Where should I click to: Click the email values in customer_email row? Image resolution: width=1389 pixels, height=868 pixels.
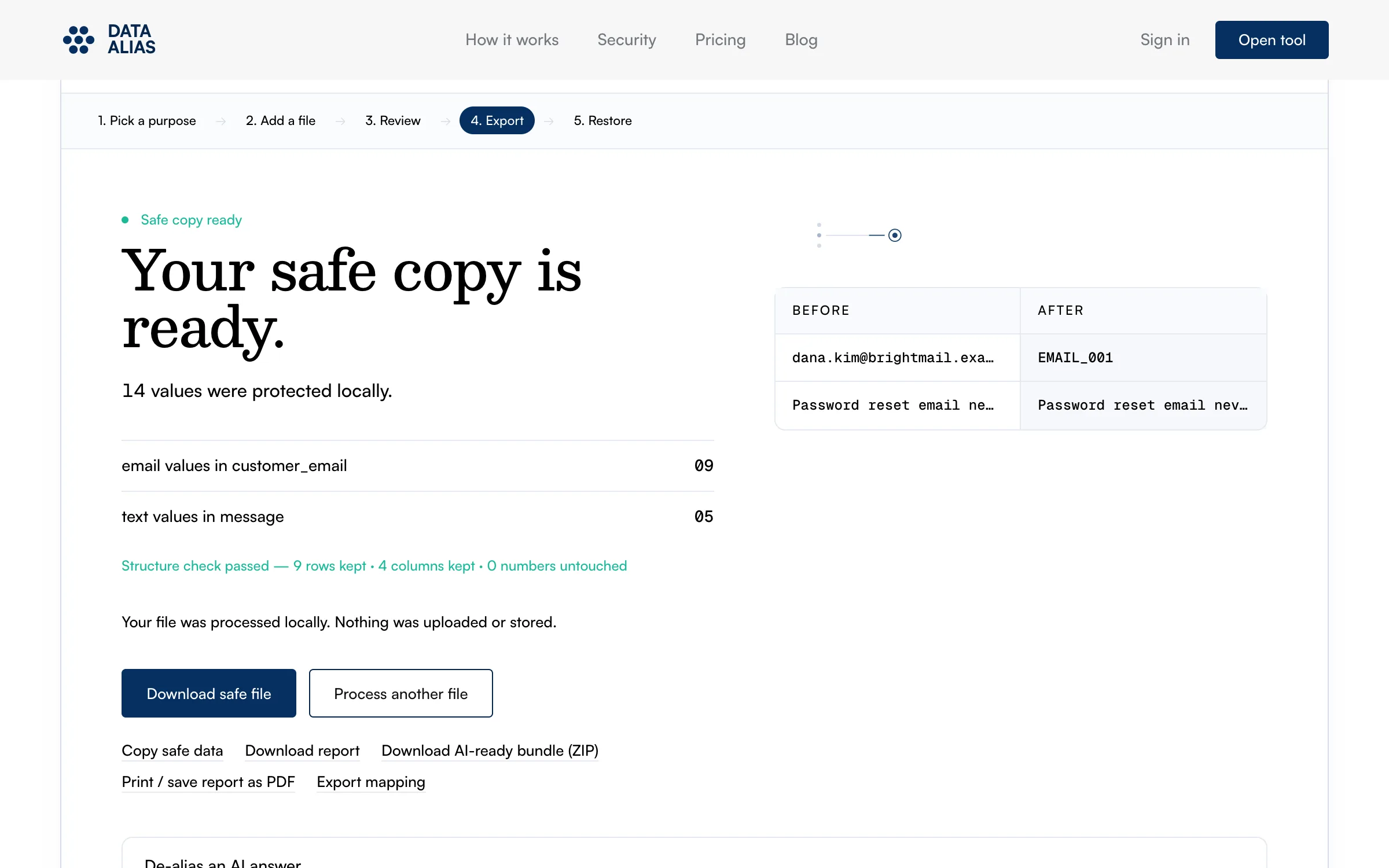click(x=417, y=466)
